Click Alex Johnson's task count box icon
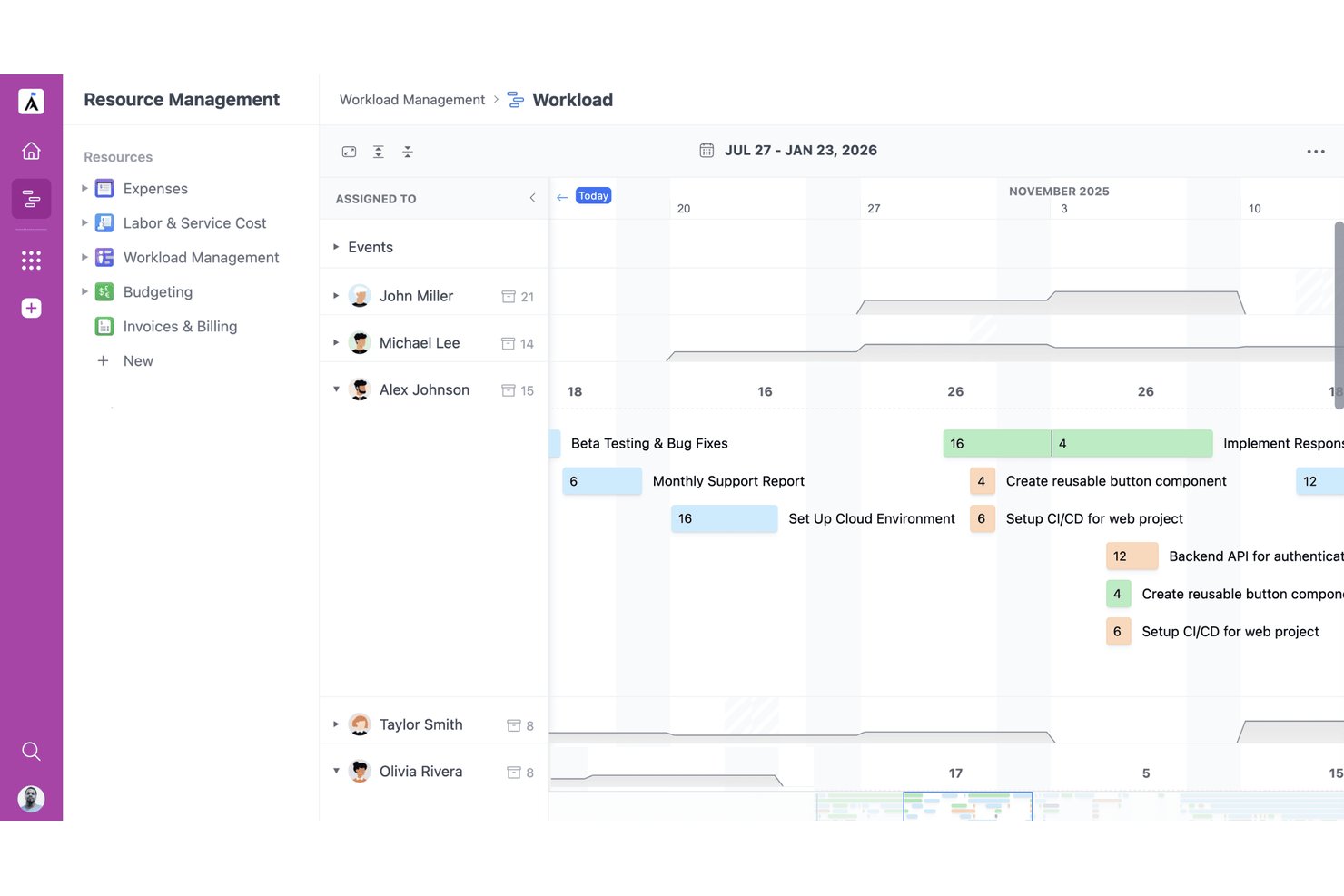1344x896 pixels. pos(509,390)
